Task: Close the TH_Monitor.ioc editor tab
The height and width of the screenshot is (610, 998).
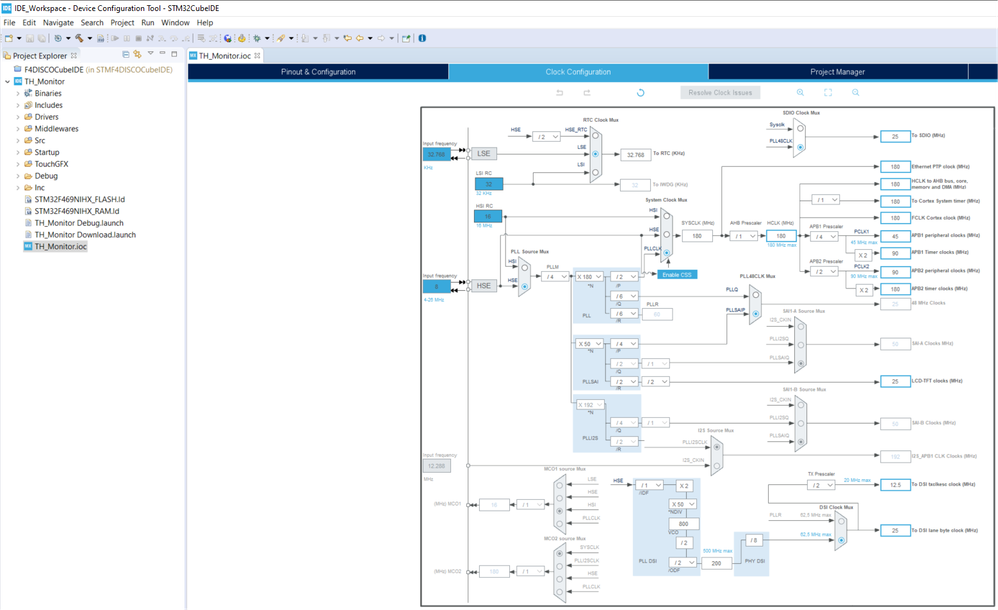Action: point(257,55)
